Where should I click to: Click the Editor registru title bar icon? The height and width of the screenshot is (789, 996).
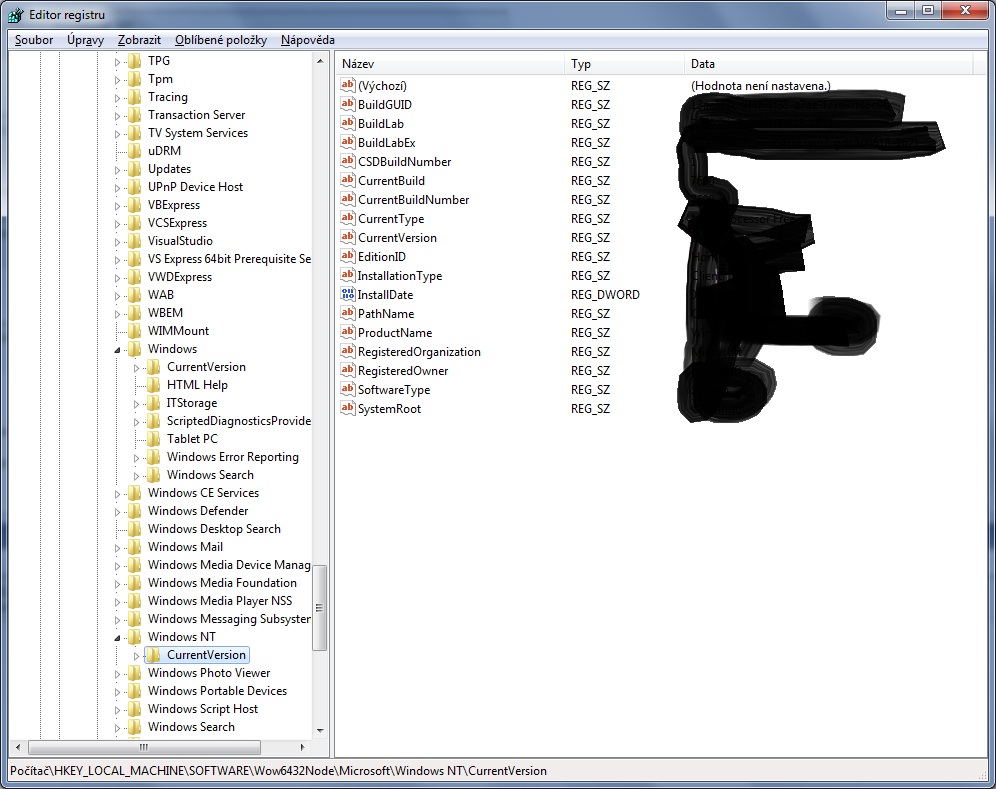16,15
